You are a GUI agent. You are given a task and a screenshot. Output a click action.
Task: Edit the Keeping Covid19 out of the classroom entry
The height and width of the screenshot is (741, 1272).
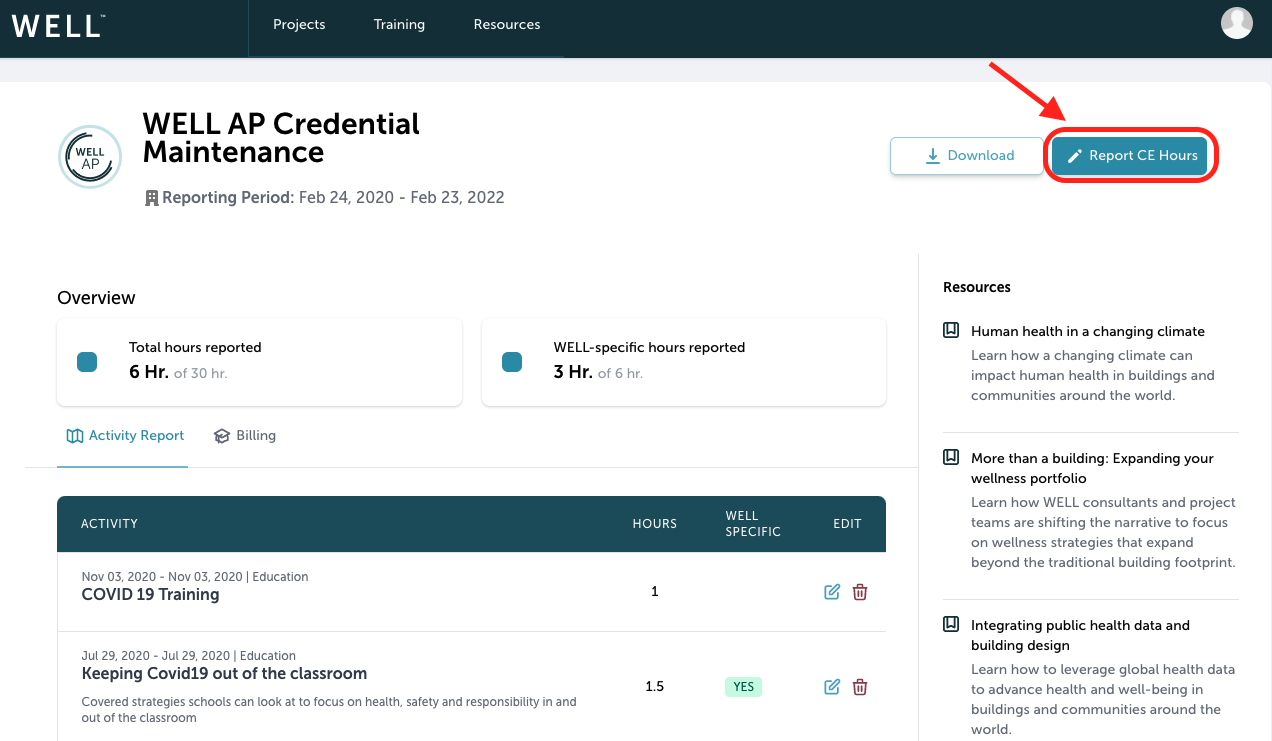pyautogui.click(x=832, y=687)
